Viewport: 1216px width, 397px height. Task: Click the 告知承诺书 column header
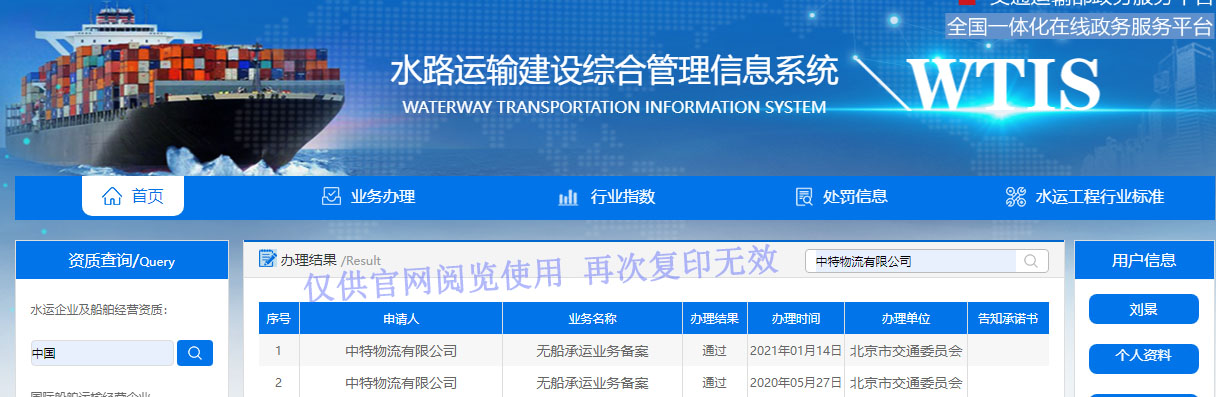point(1008,319)
